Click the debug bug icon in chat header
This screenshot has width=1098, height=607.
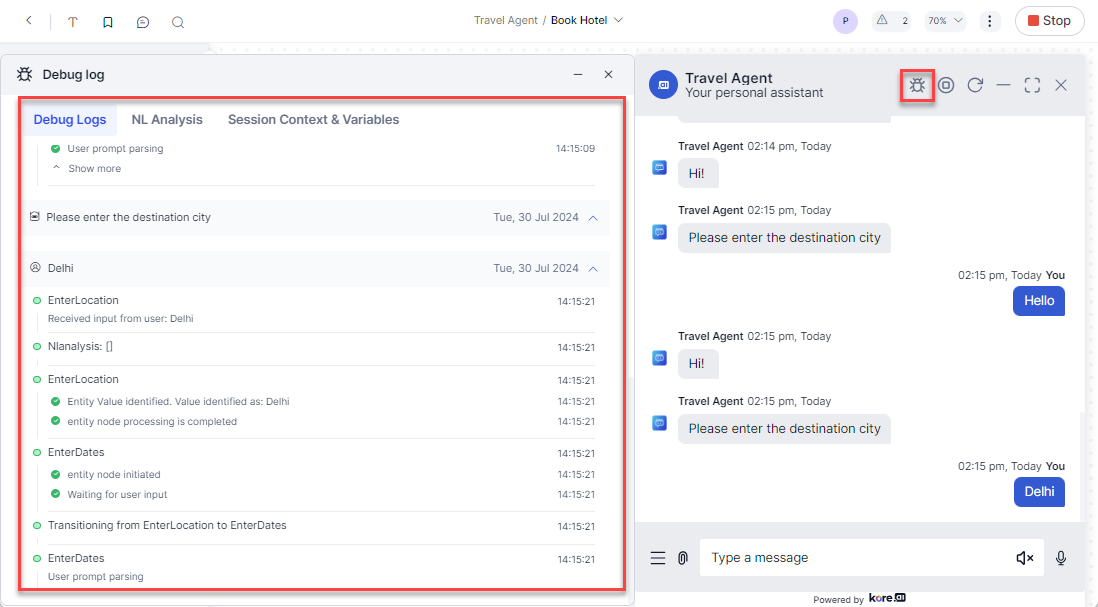917,86
